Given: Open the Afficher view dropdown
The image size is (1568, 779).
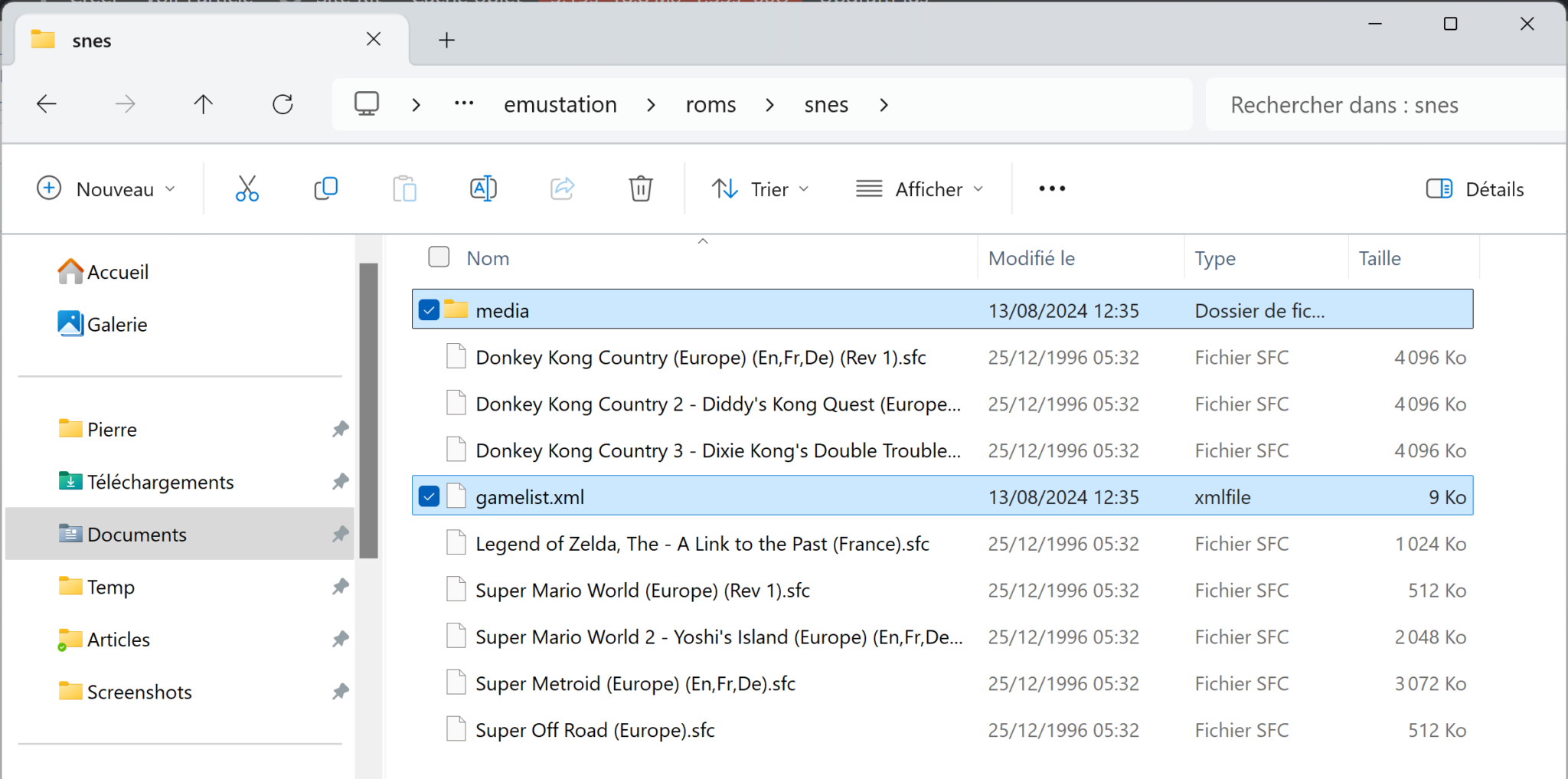Looking at the screenshot, I should (920, 188).
